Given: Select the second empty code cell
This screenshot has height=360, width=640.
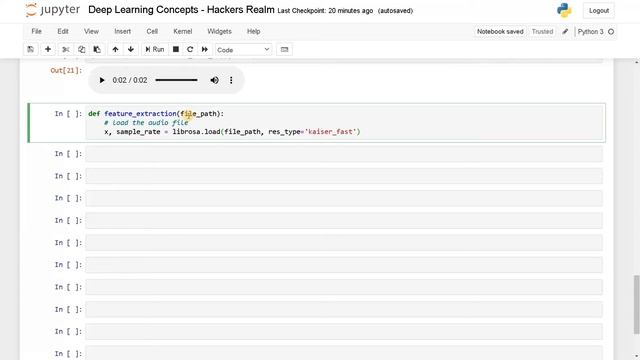Looking at the screenshot, I should pyautogui.click(x=344, y=176).
